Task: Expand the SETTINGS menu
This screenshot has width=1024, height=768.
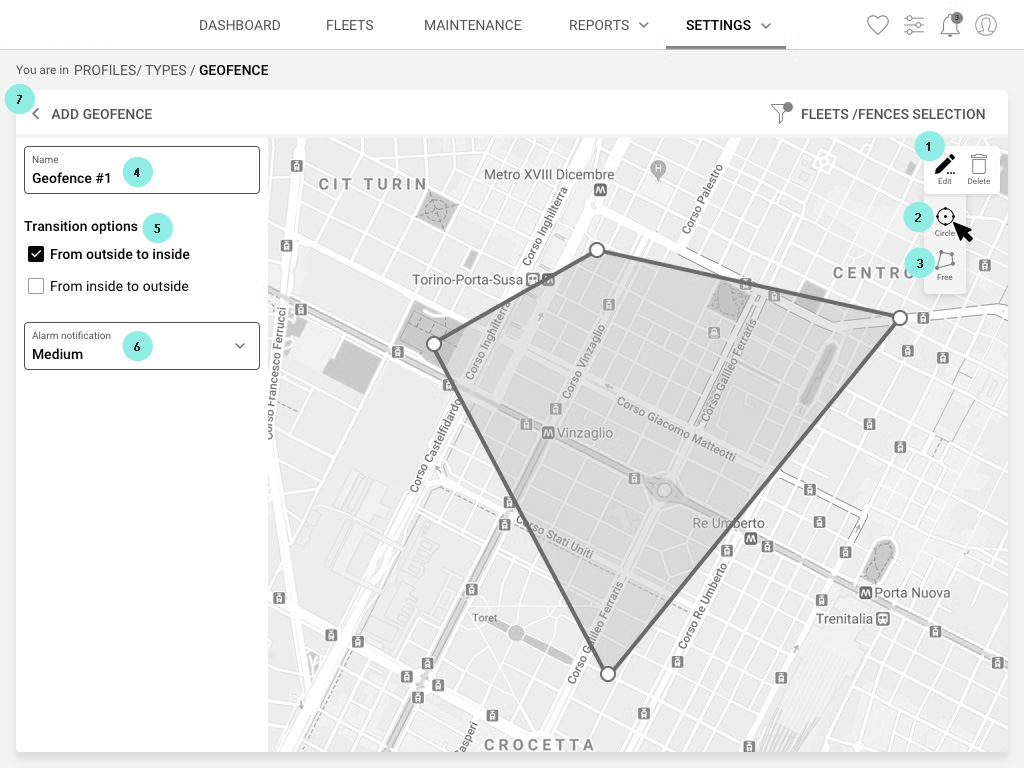Action: (728, 25)
